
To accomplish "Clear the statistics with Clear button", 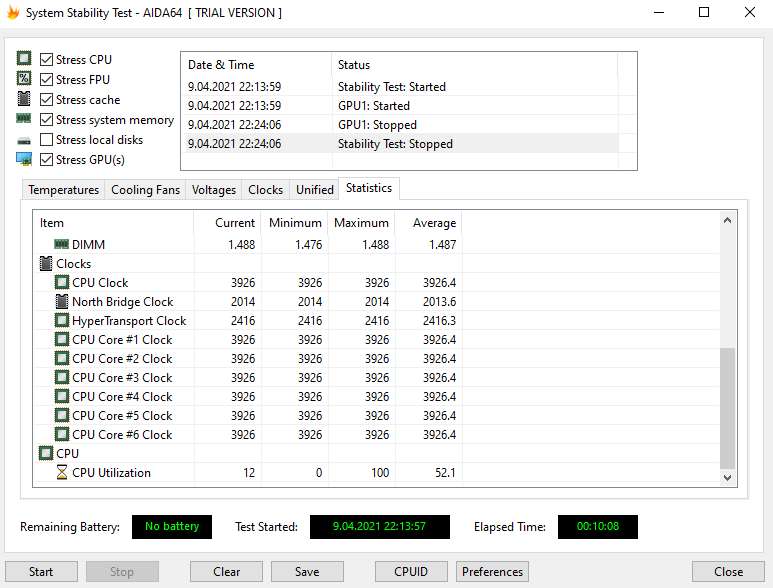I will click(x=227, y=571).
